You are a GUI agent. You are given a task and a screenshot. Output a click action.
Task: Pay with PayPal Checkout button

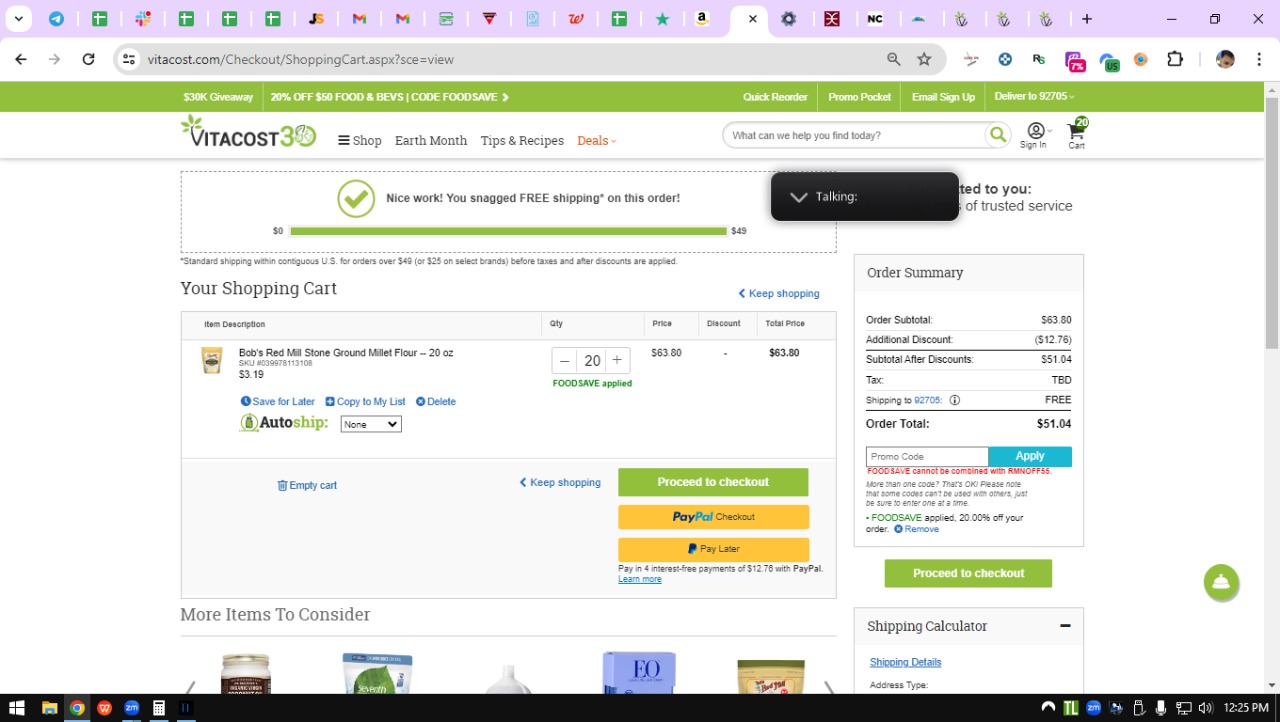click(713, 517)
